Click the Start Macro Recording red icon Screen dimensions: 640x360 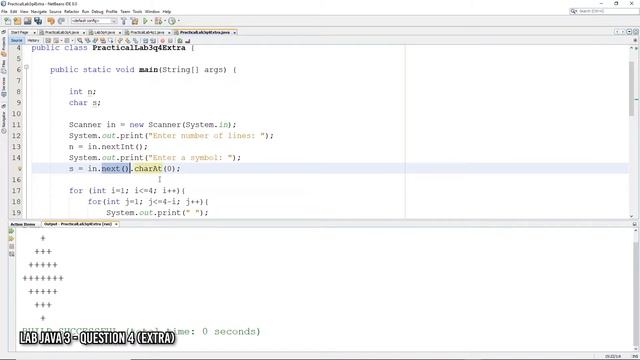click(x=162, y=40)
